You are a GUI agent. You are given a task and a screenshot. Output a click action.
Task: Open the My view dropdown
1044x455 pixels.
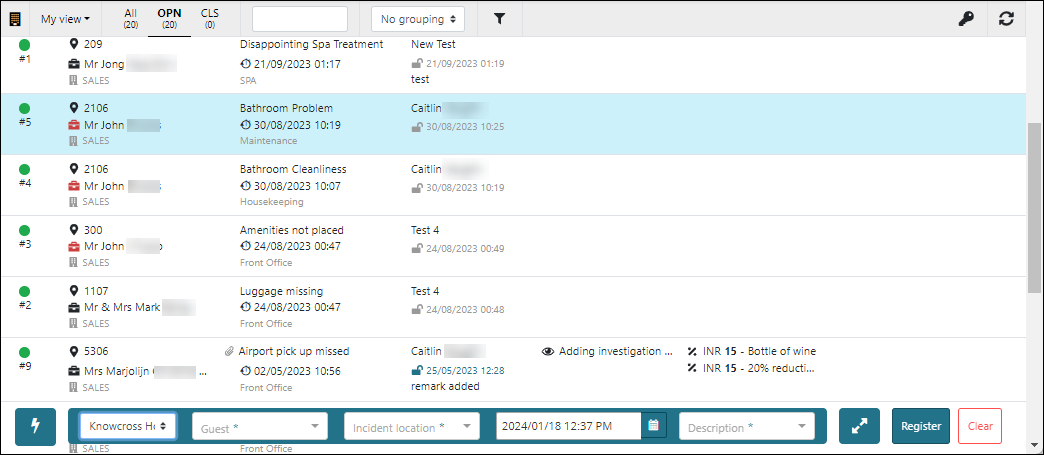coord(65,19)
